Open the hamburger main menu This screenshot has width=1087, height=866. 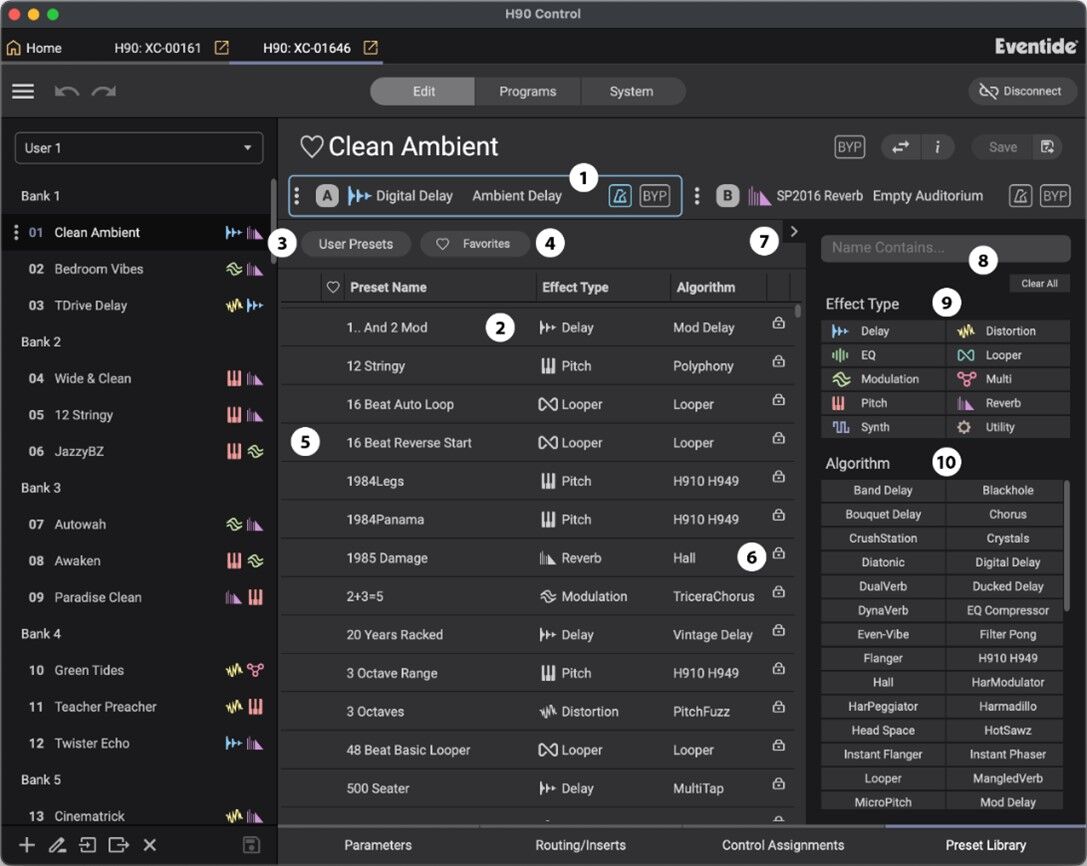23,91
